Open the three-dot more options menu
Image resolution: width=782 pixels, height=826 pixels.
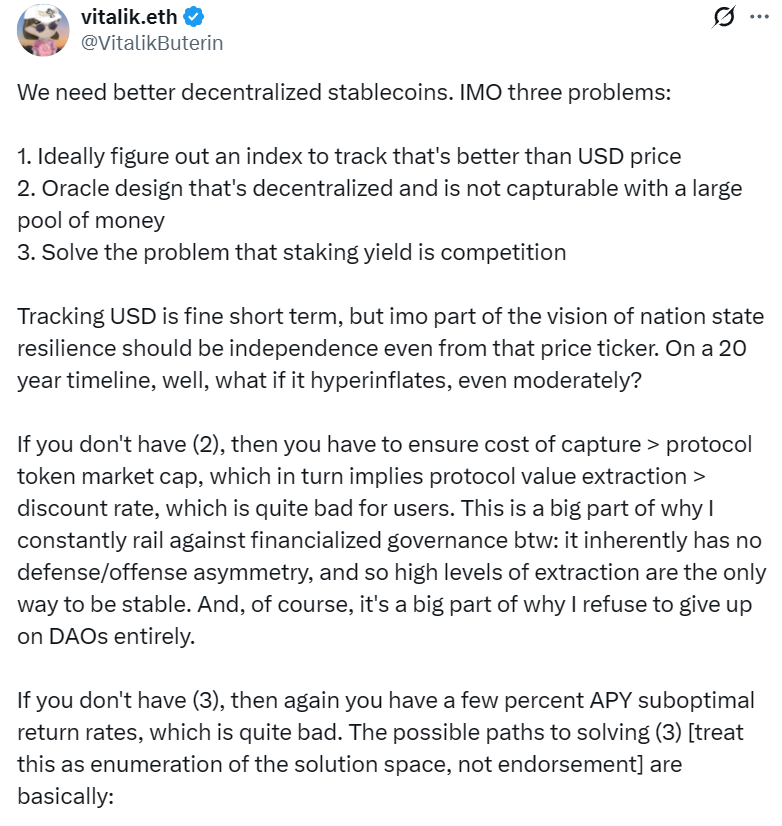764,17
